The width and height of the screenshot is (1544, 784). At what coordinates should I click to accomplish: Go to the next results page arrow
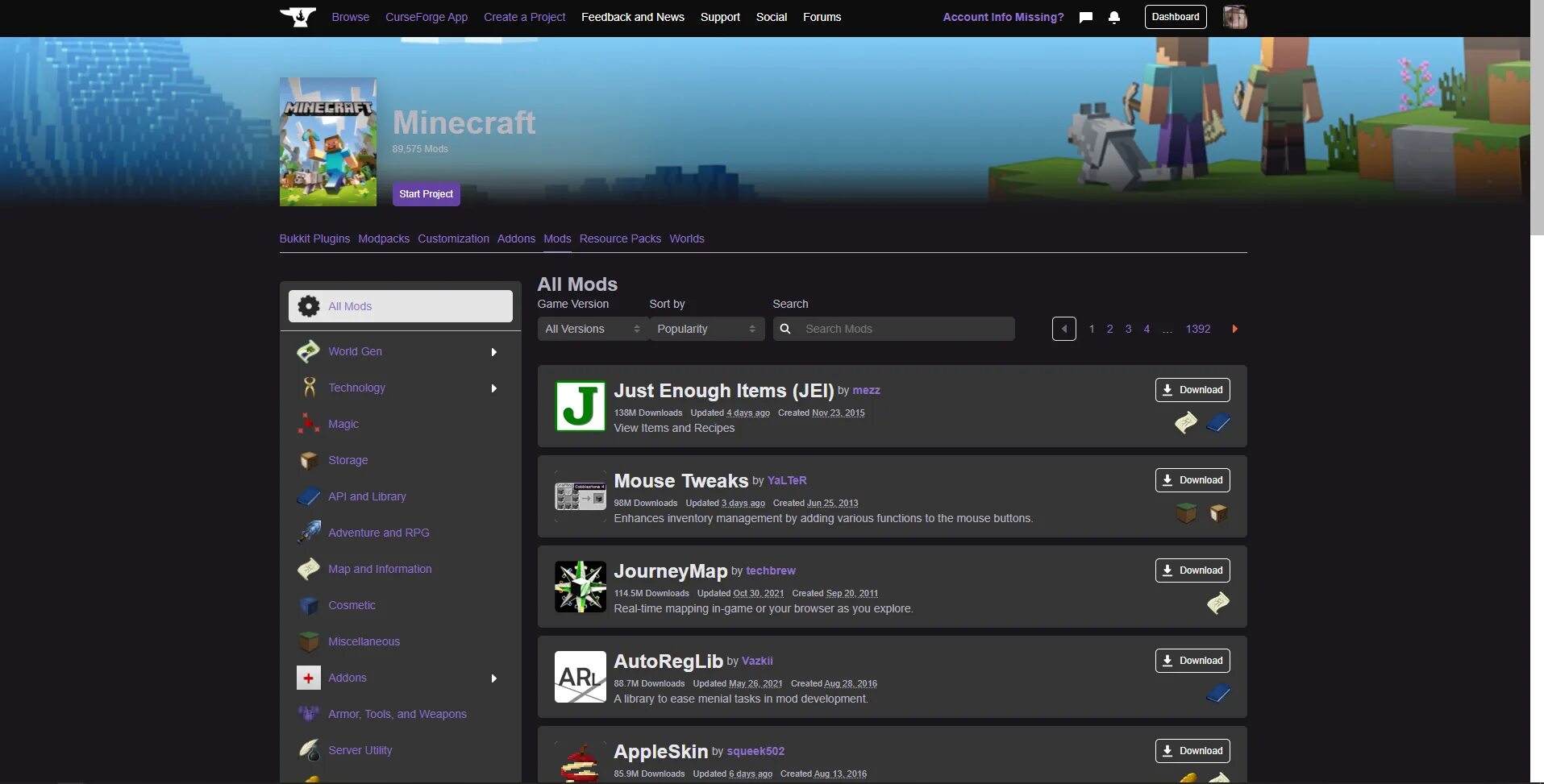pos(1234,329)
